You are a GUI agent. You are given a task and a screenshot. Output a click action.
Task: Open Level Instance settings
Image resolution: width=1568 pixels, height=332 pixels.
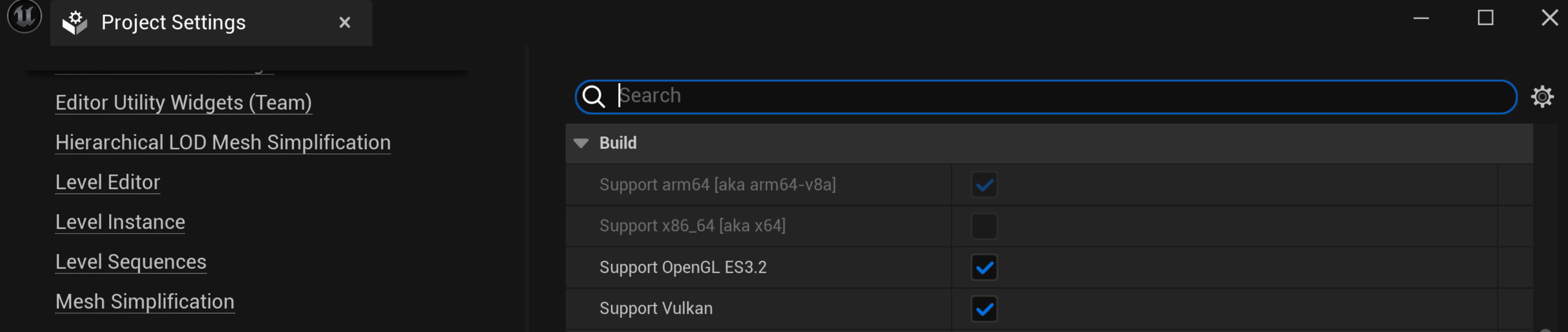click(120, 222)
